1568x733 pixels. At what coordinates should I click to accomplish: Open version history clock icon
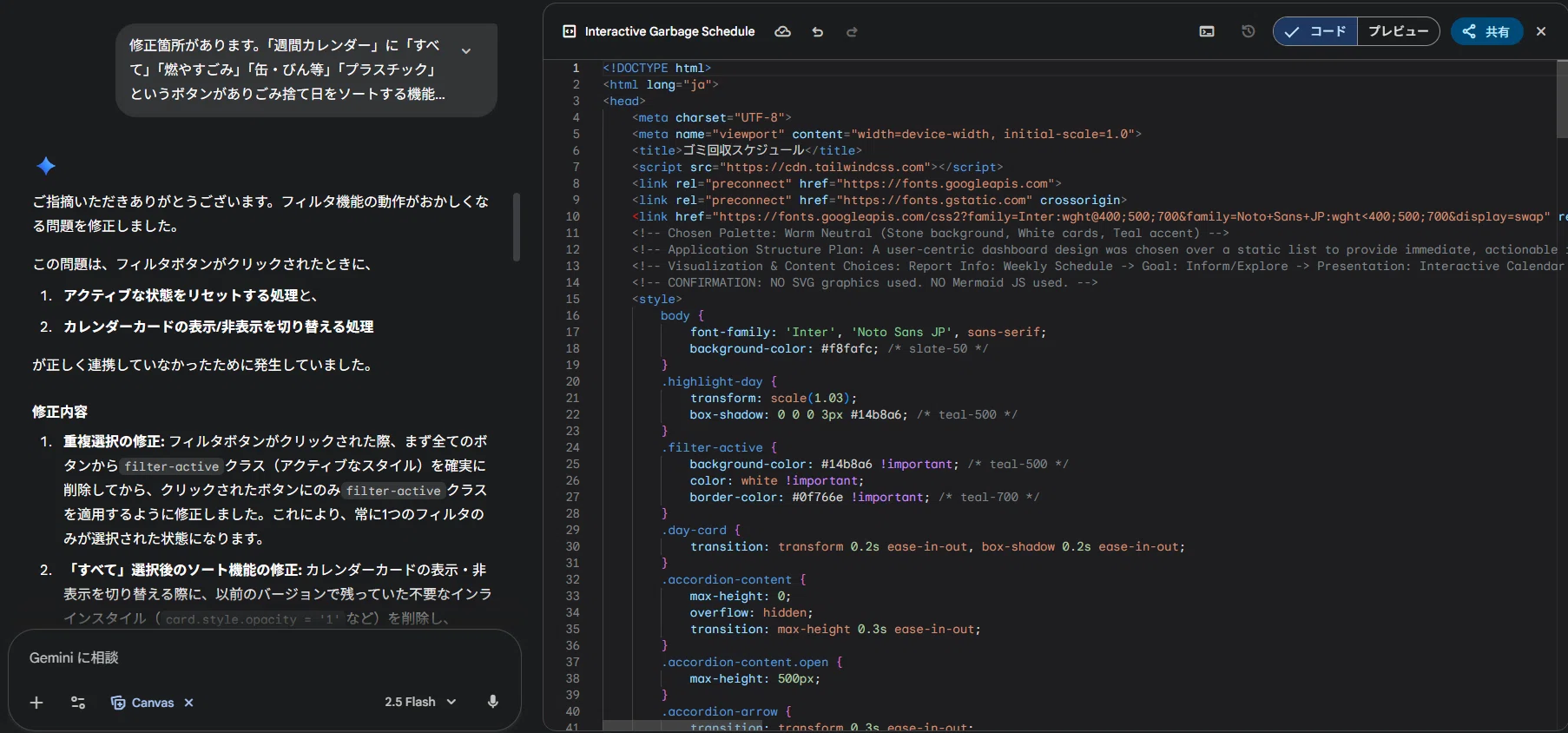click(x=1248, y=31)
